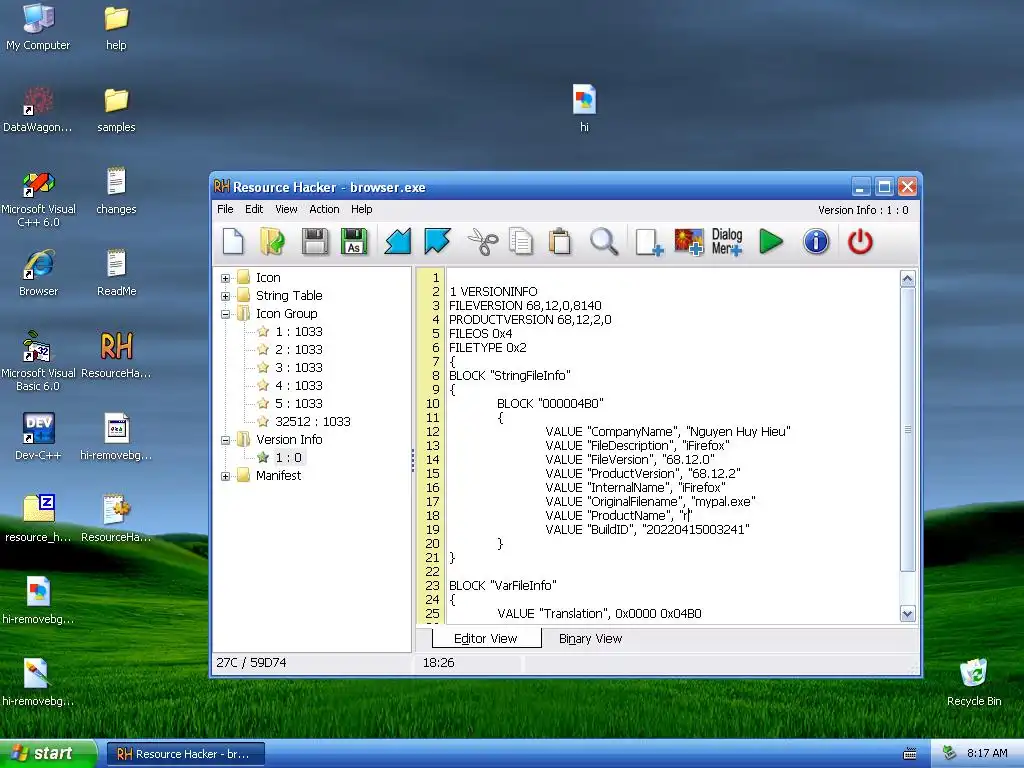
Task: Compile the script with the green play icon
Action: 771,242
